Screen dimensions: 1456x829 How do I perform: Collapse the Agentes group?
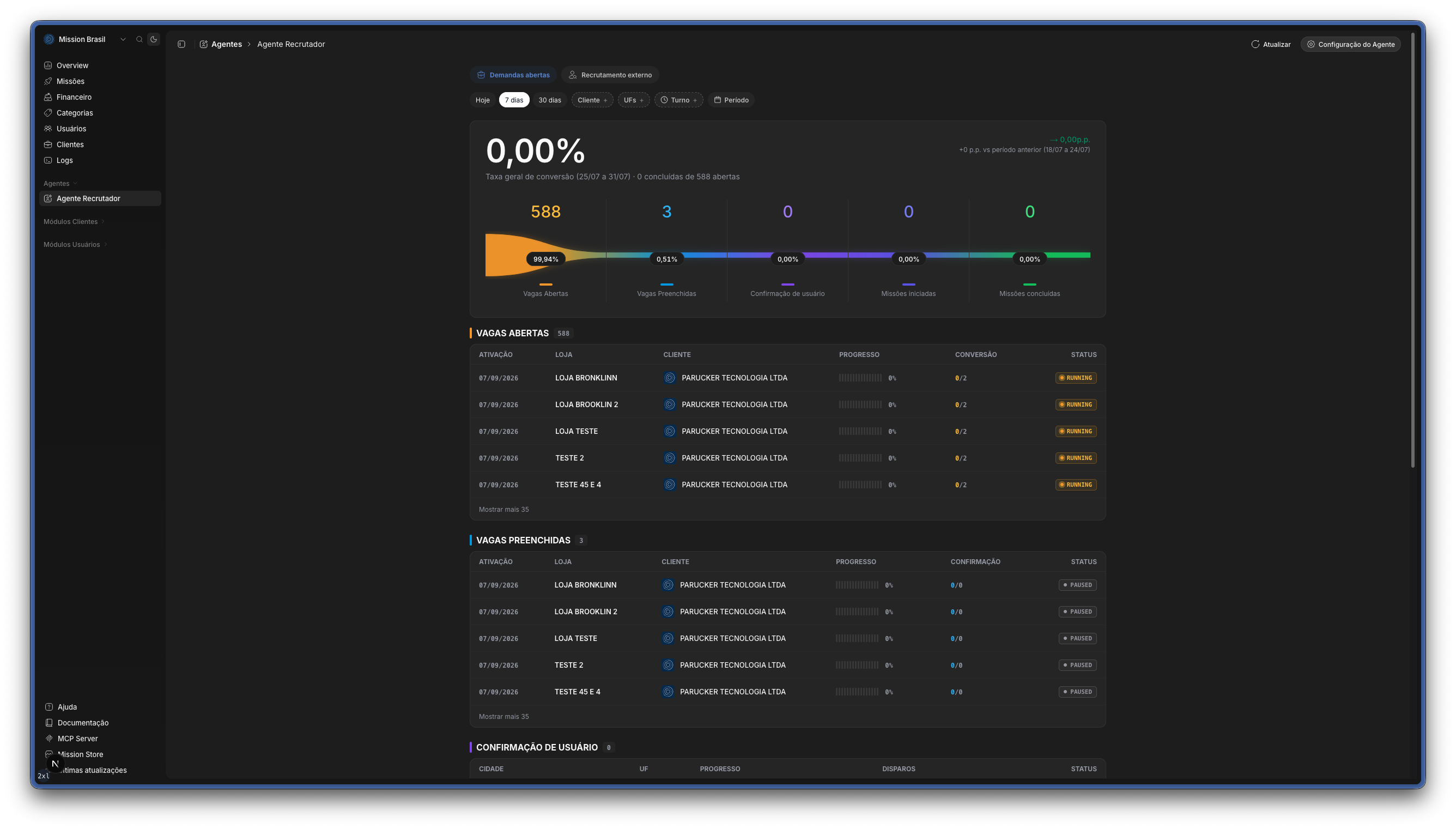[60, 183]
